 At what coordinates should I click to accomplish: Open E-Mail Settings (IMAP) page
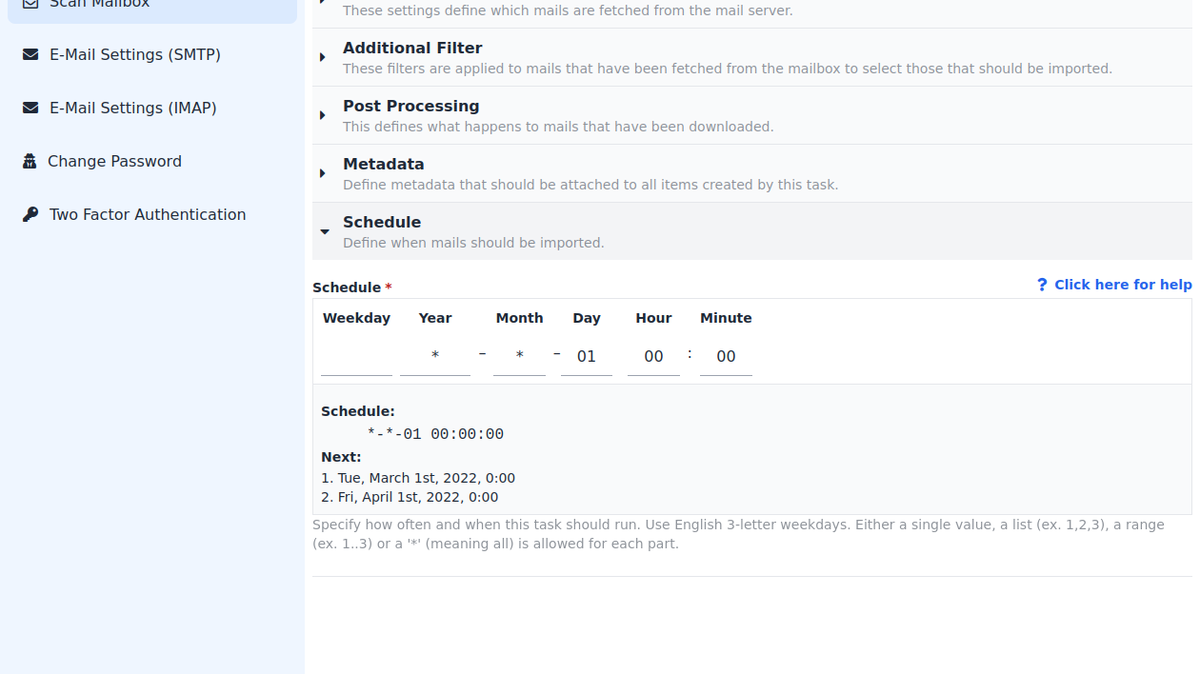pyautogui.click(x=133, y=108)
